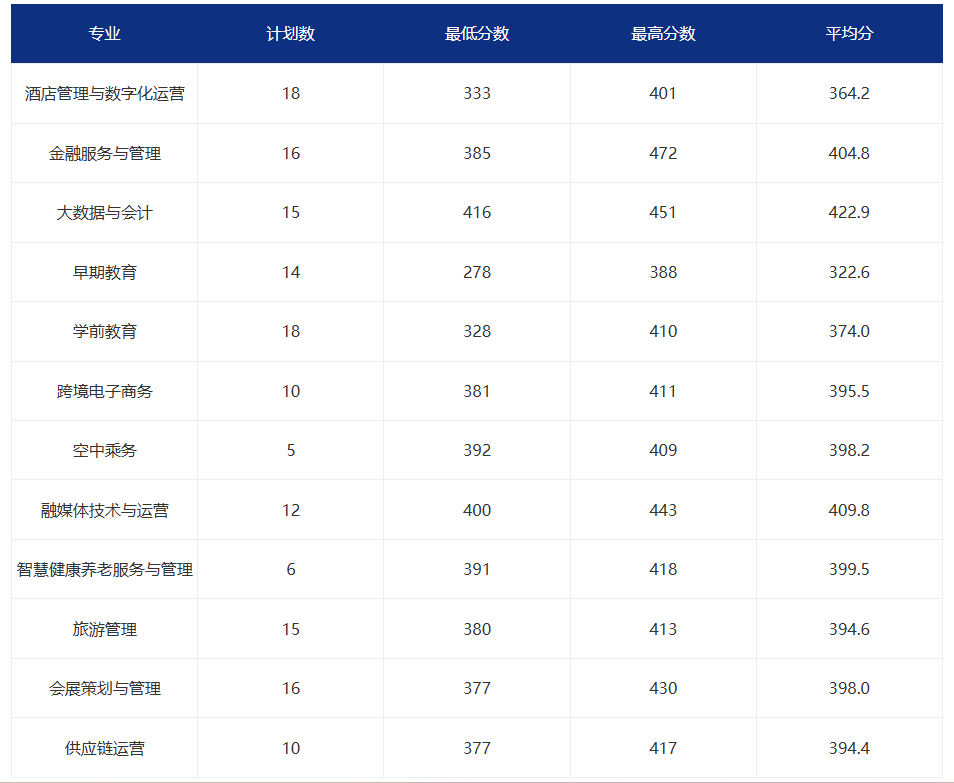Click minimum score 333 for 酒店管理

476,93
